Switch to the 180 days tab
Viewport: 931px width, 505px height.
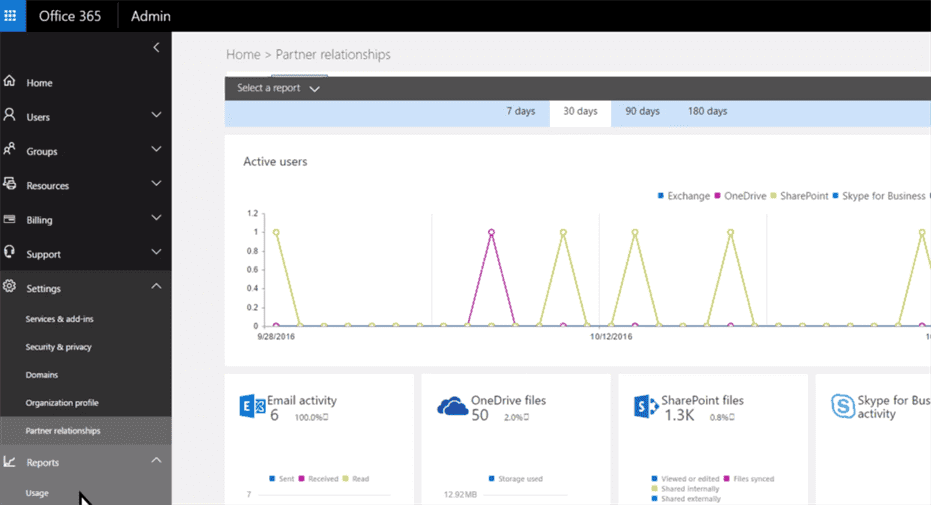pyautogui.click(x=707, y=112)
